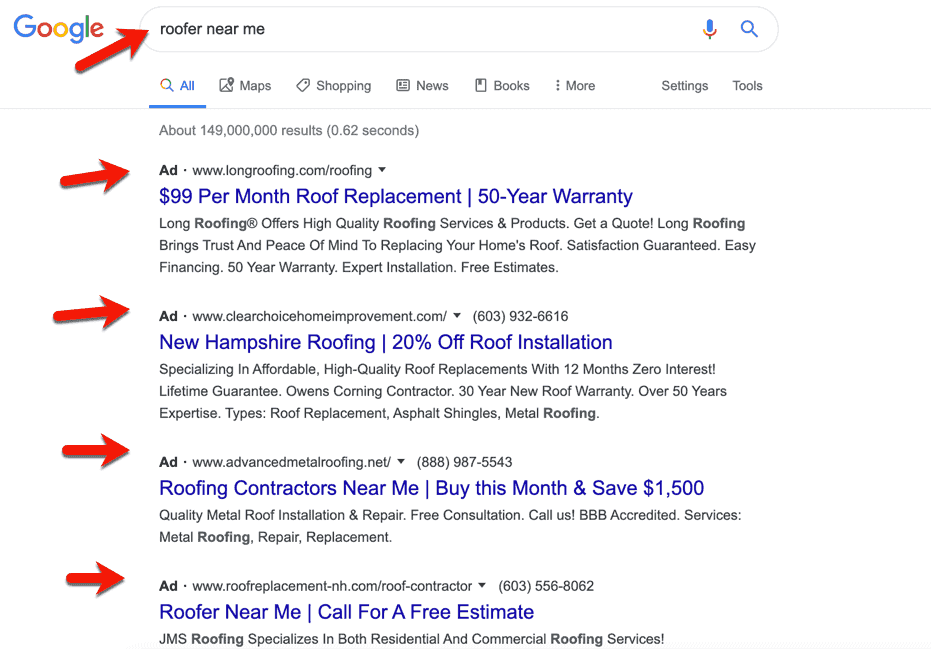Open the Tools menu
This screenshot has width=931, height=649.
[x=747, y=86]
